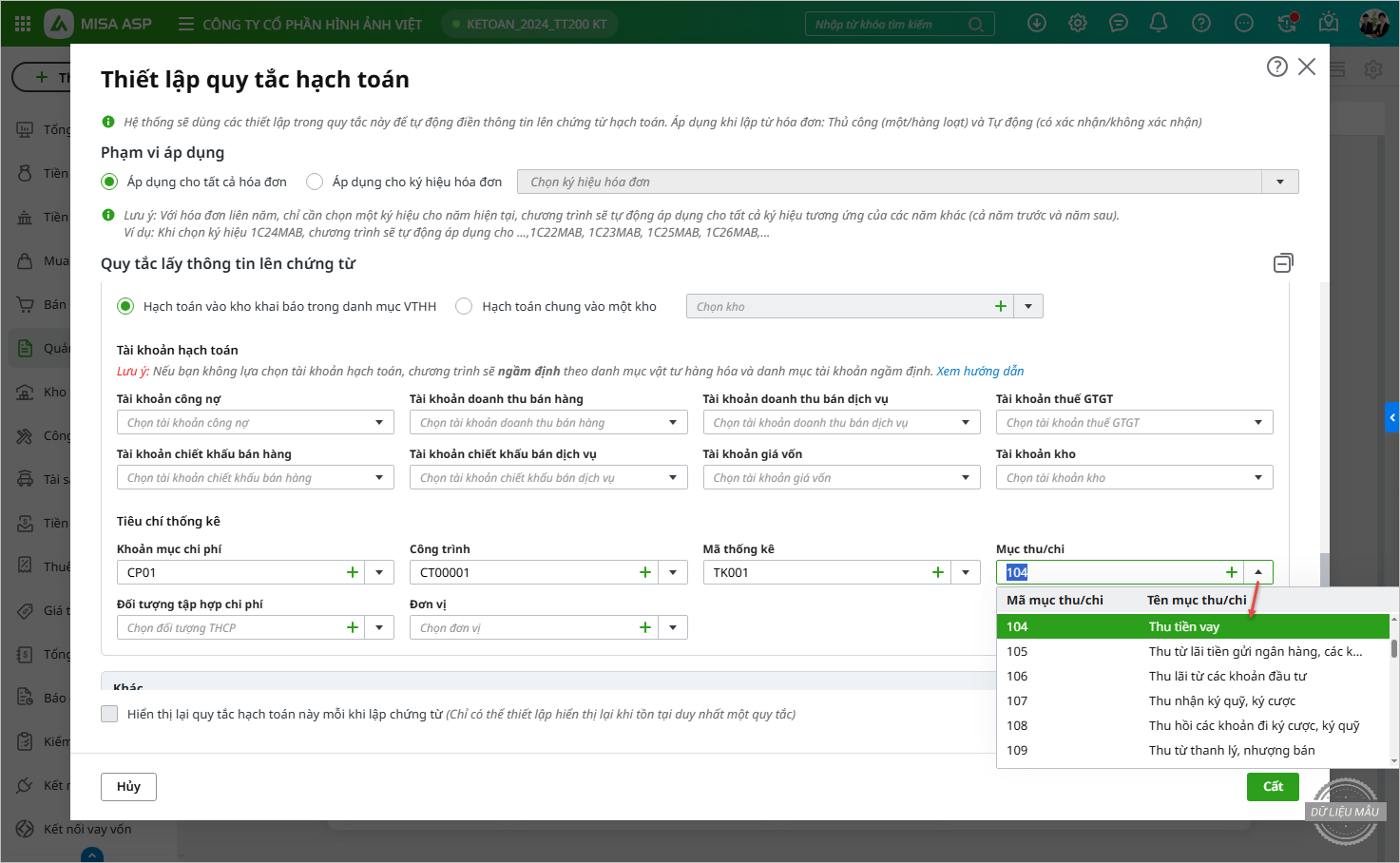Click the help icon in dialog header
1400x863 pixels.
[x=1276, y=67]
